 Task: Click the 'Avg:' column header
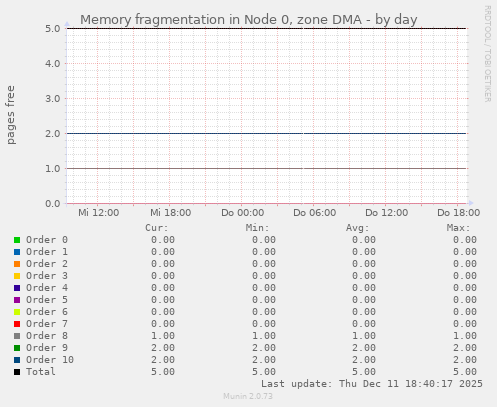[x=358, y=228]
